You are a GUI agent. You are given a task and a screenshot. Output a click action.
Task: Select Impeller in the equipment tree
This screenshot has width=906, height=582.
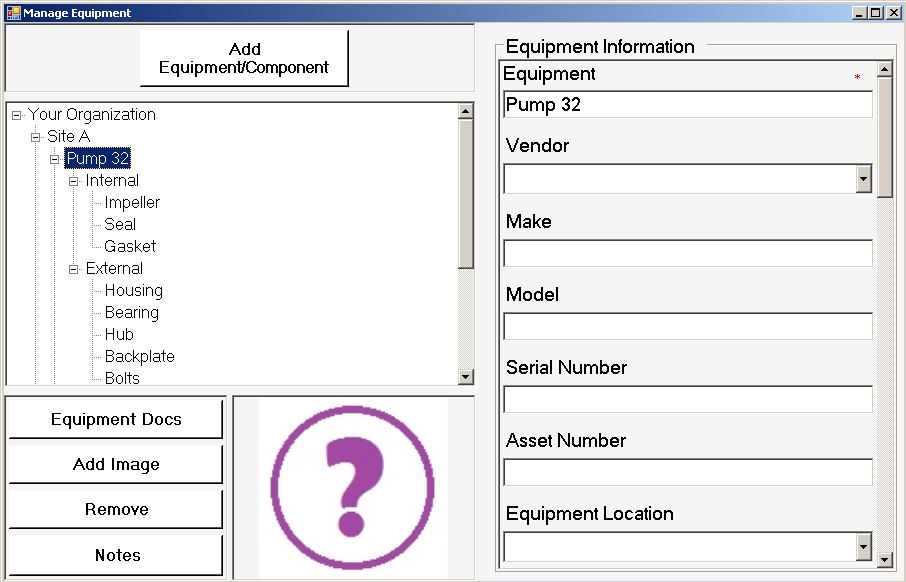pos(132,203)
